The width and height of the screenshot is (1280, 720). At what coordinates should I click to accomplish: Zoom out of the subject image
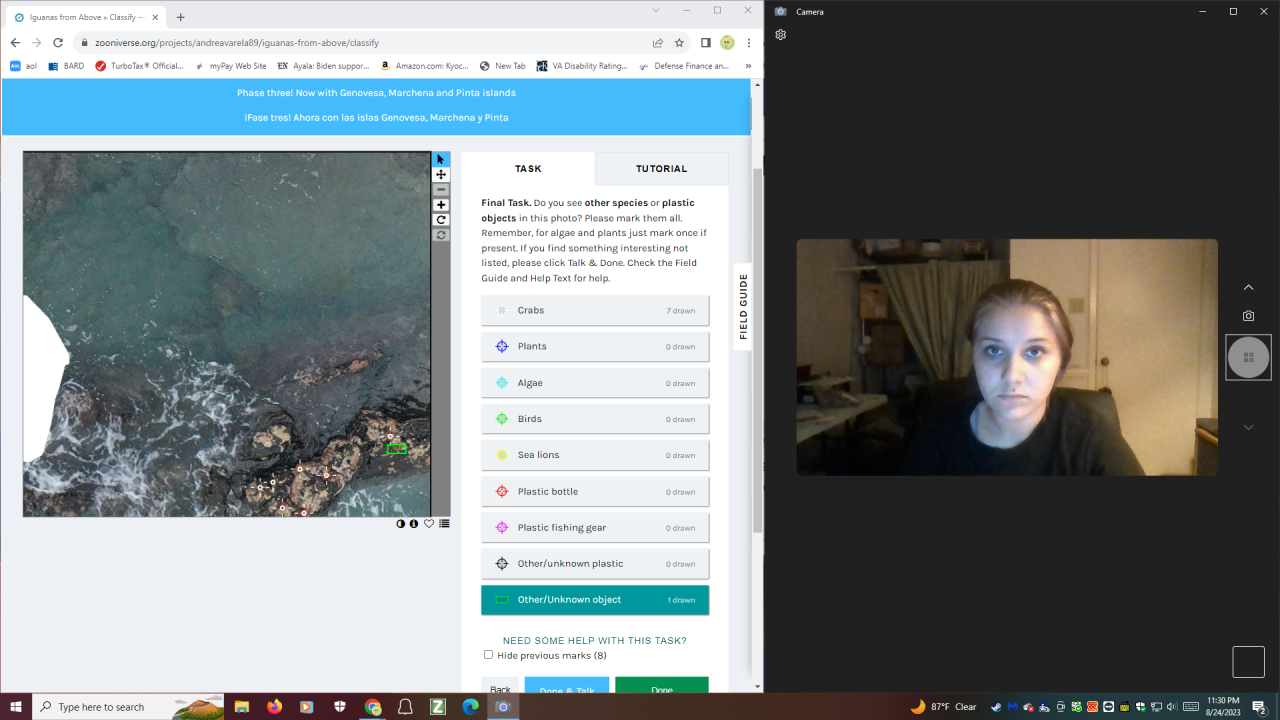441,189
